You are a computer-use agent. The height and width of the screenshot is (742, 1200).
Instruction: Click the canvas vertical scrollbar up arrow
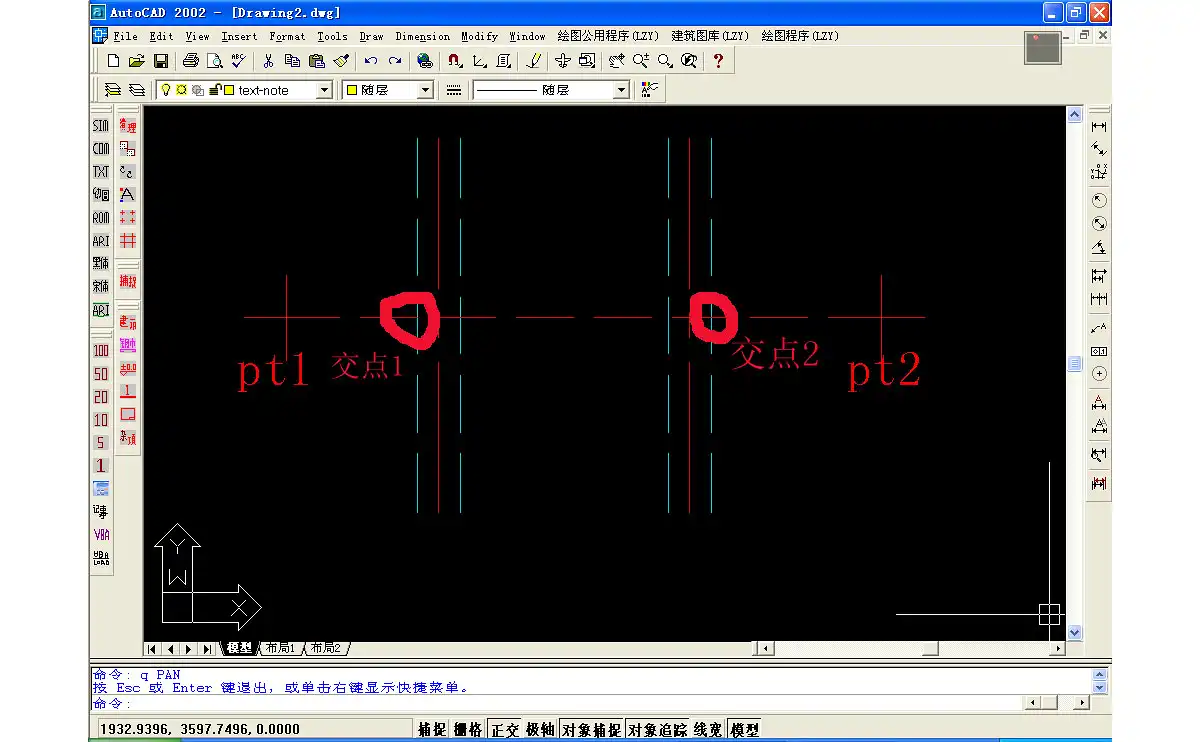(1075, 115)
